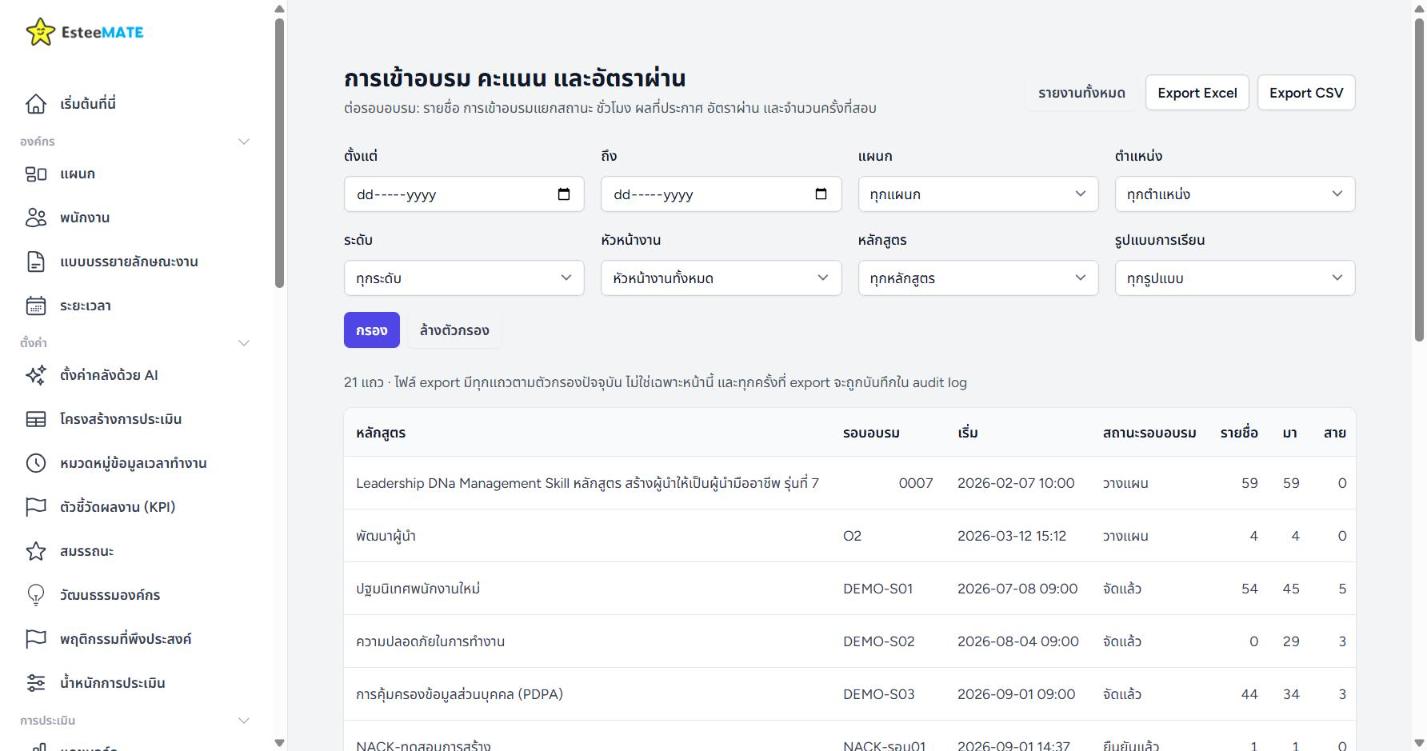
Task: Open the ระดับ dropdown ทุกระดับ
Action: tap(464, 278)
